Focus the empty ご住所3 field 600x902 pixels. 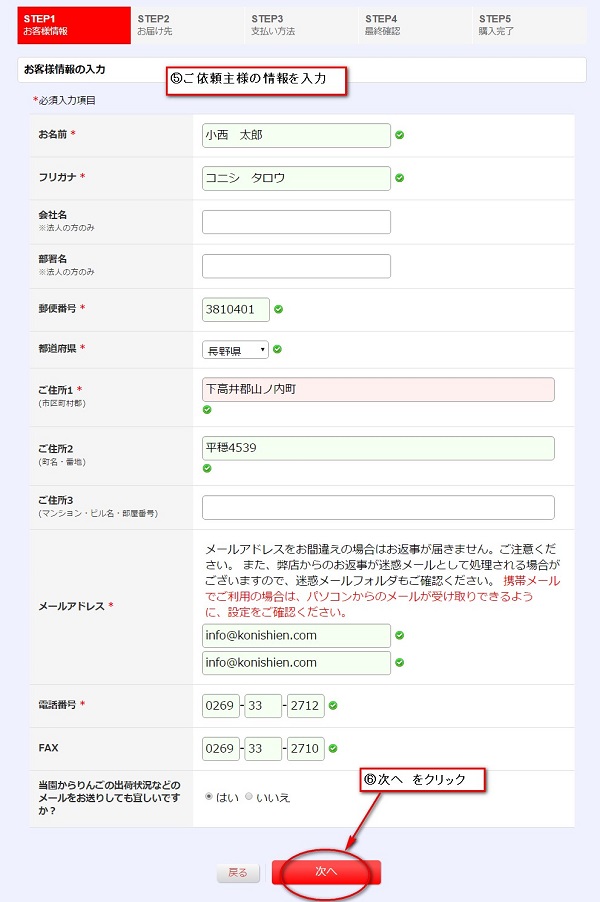(x=378, y=507)
